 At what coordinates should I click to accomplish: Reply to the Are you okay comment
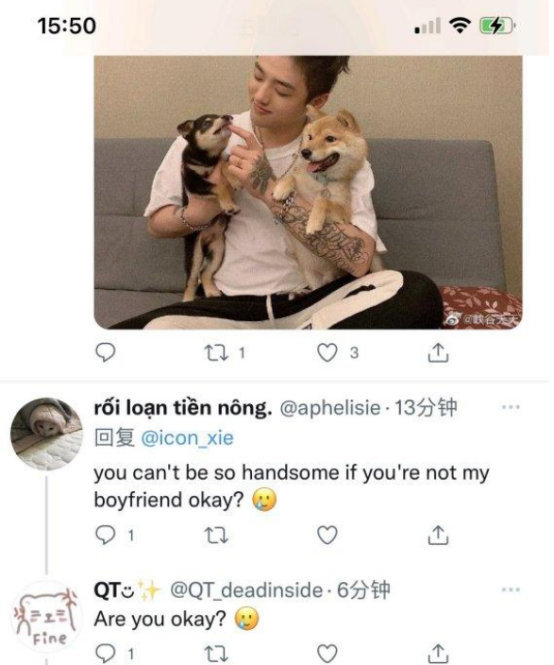(x=105, y=653)
